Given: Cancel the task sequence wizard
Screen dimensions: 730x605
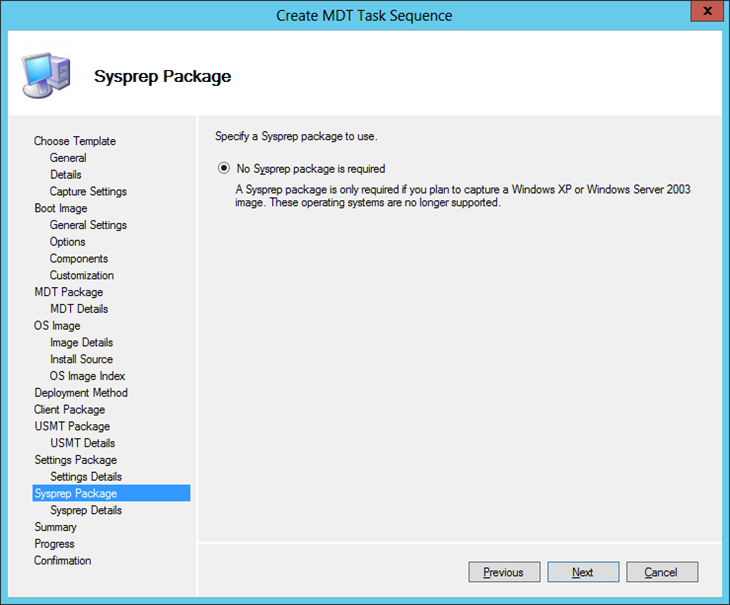Looking at the screenshot, I should pyautogui.click(x=661, y=572).
